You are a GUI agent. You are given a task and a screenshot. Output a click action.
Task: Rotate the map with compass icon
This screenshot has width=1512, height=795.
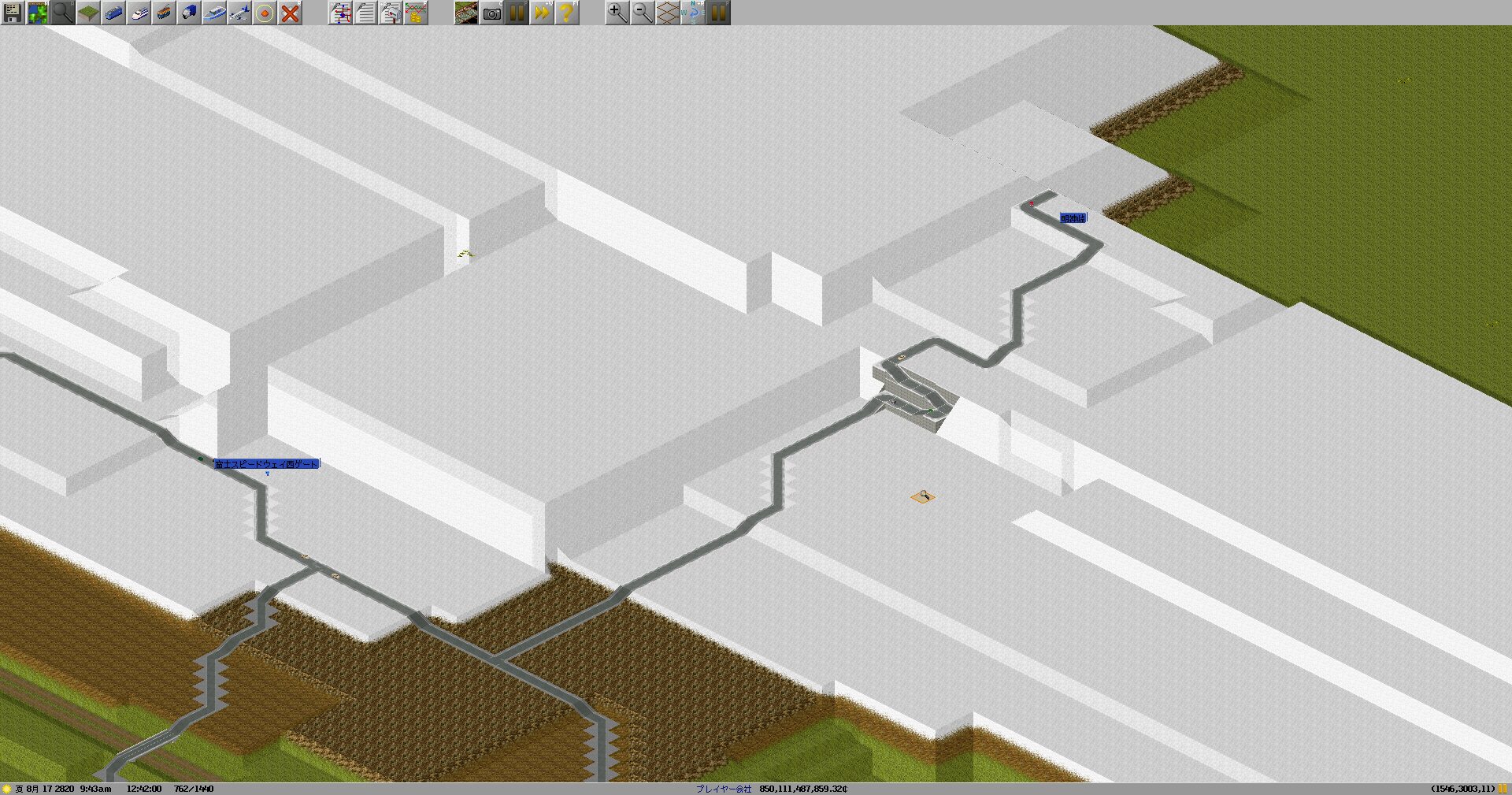pyautogui.click(x=693, y=13)
